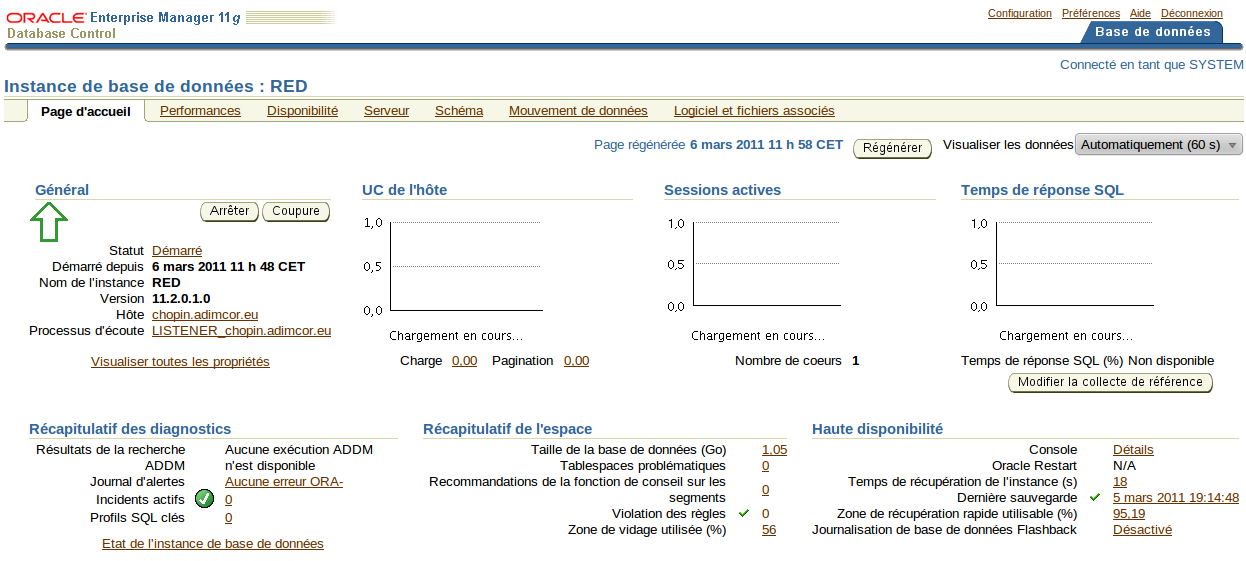1246x561 pixels.
Task: Click the checkmark beside Dernière sauvegarde
Action: pyautogui.click(x=1095, y=497)
